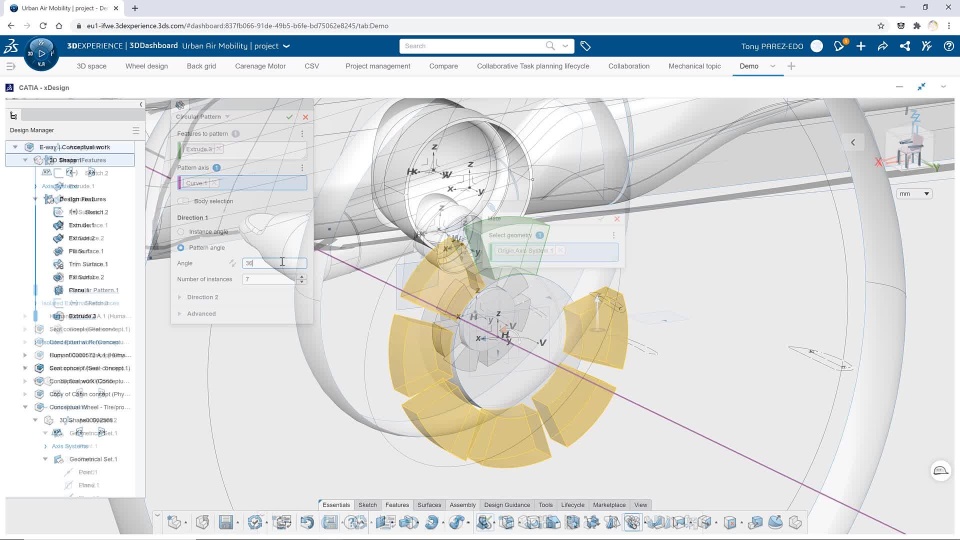The height and width of the screenshot is (540, 960).
Task: Switch to the Sketch toolbar tab
Action: (367, 505)
